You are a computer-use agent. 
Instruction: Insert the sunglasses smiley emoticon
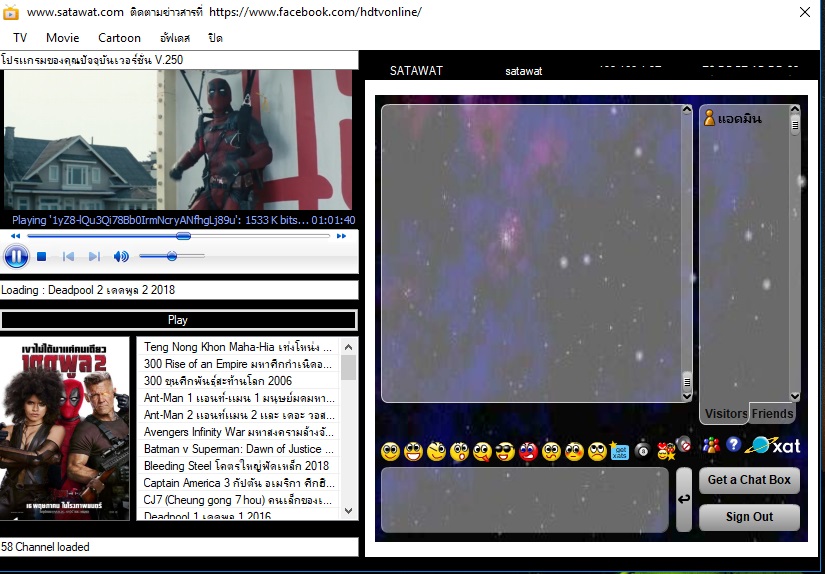[x=505, y=451]
